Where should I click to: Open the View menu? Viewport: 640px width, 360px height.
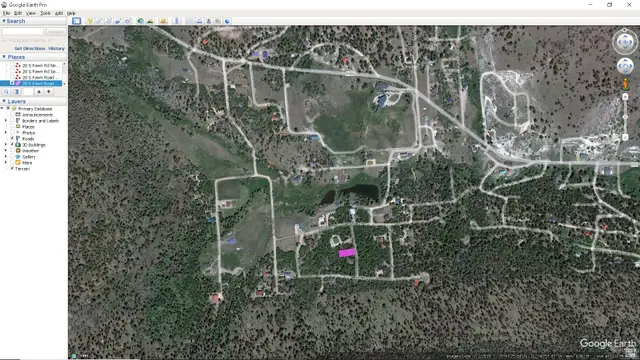(x=31, y=13)
